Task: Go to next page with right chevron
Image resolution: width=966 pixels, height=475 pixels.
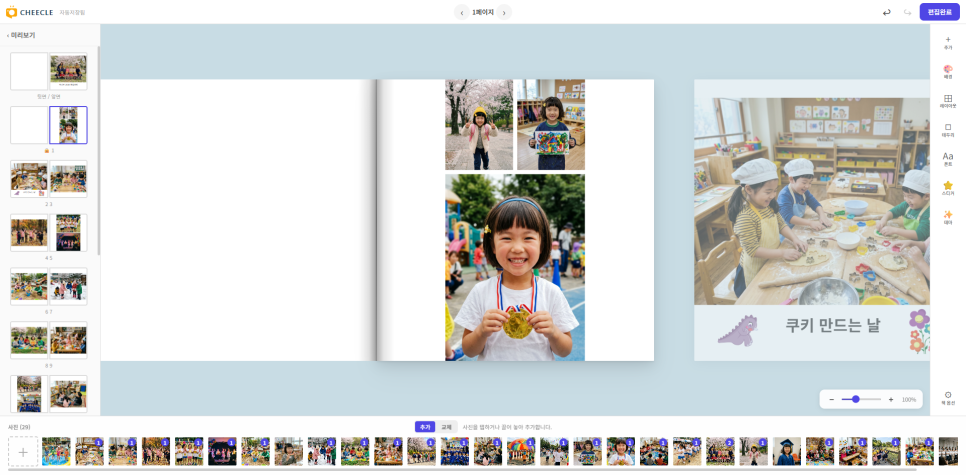Action: pos(504,12)
